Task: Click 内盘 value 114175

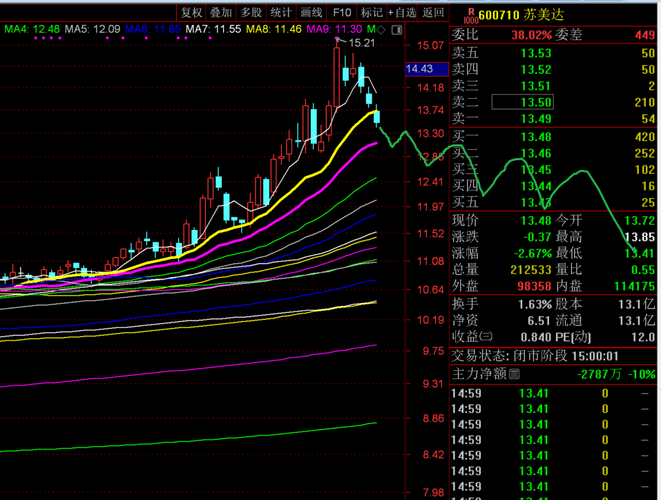Action: [x=634, y=286]
